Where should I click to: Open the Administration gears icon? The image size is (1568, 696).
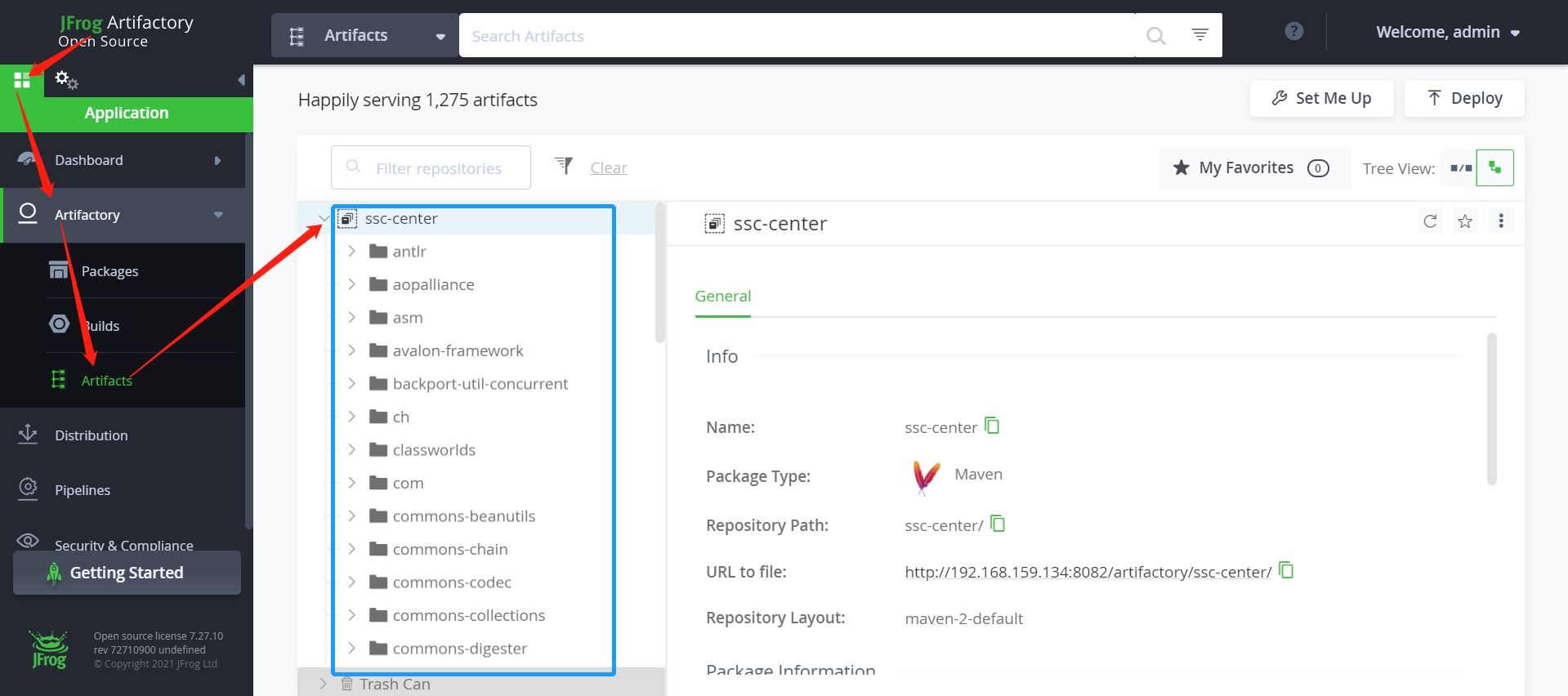pos(66,80)
